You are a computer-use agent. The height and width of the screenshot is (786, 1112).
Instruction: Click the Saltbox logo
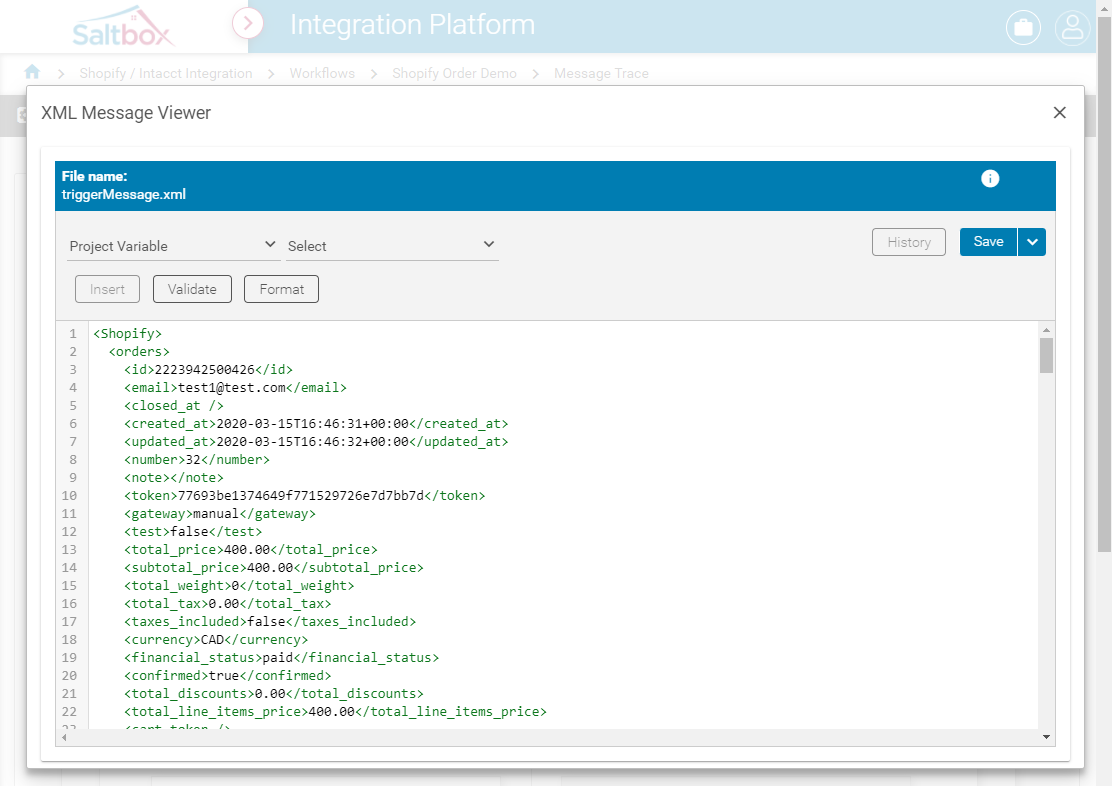point(121,27)
